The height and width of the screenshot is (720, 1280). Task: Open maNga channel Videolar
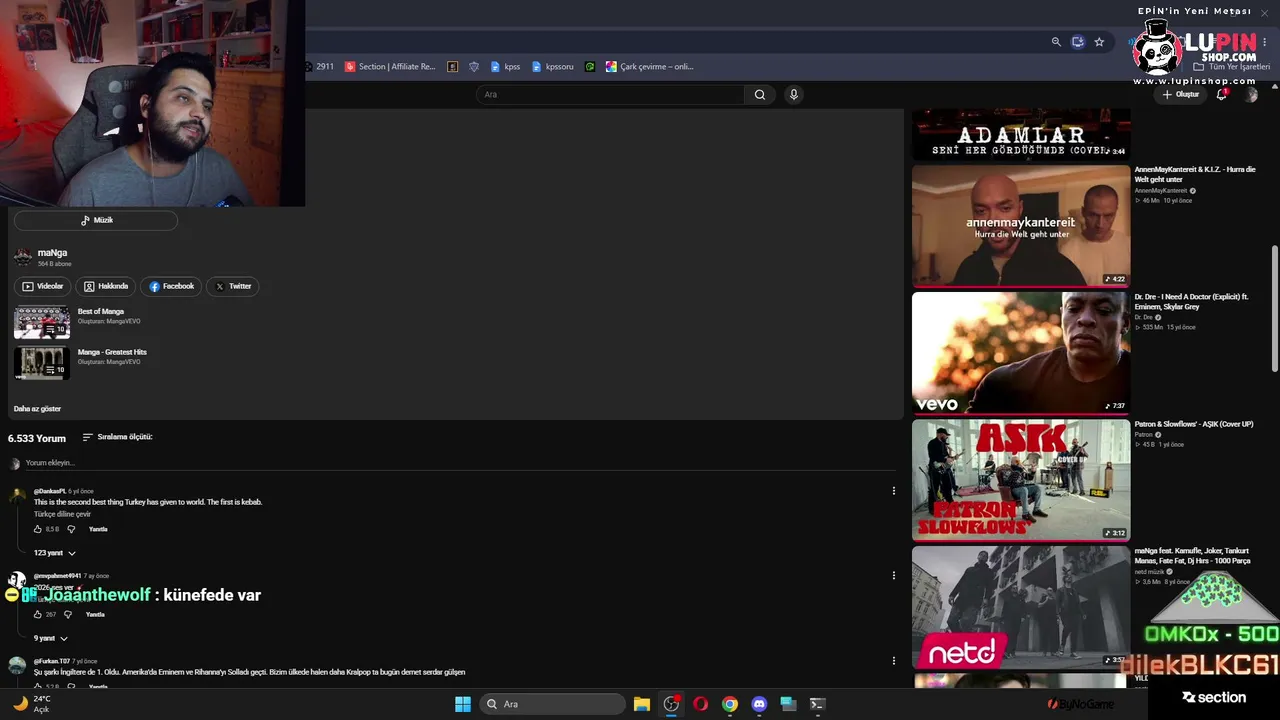[43, 286]
